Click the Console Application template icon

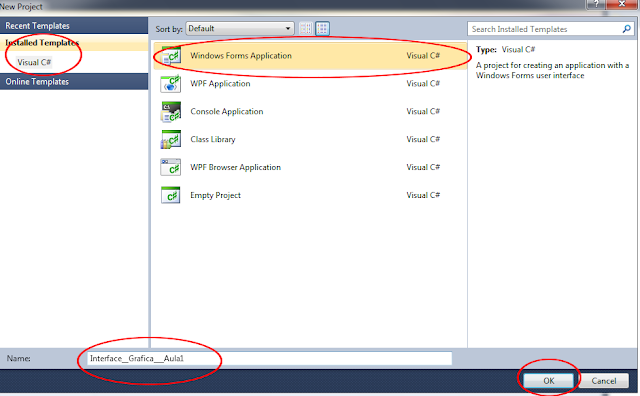(171, 112)
